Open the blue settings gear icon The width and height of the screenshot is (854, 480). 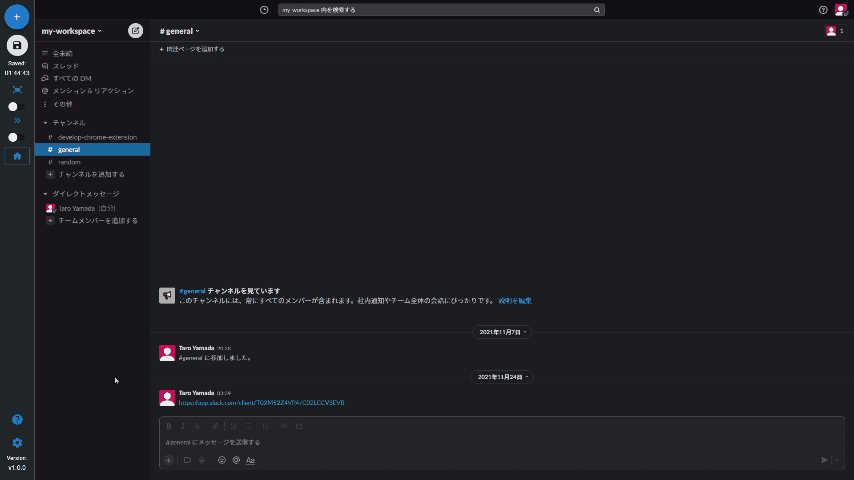click(17, 443)
